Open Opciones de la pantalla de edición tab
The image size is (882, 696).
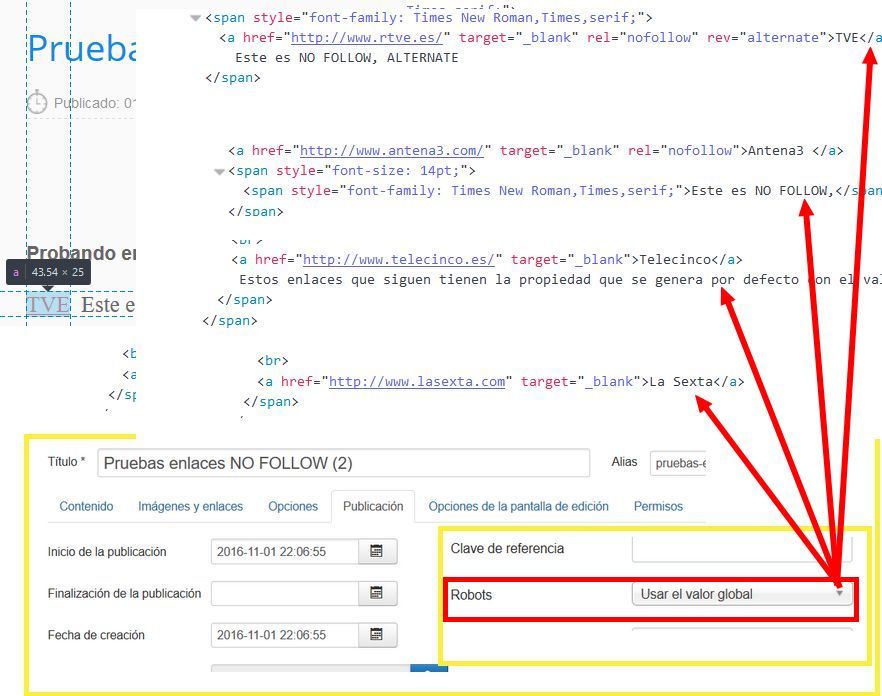pos(519,506)
